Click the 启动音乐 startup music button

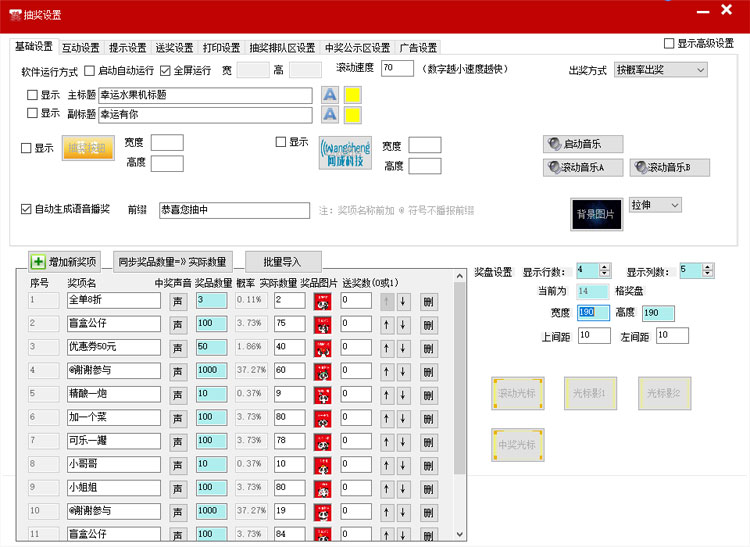tap(583, 144)
